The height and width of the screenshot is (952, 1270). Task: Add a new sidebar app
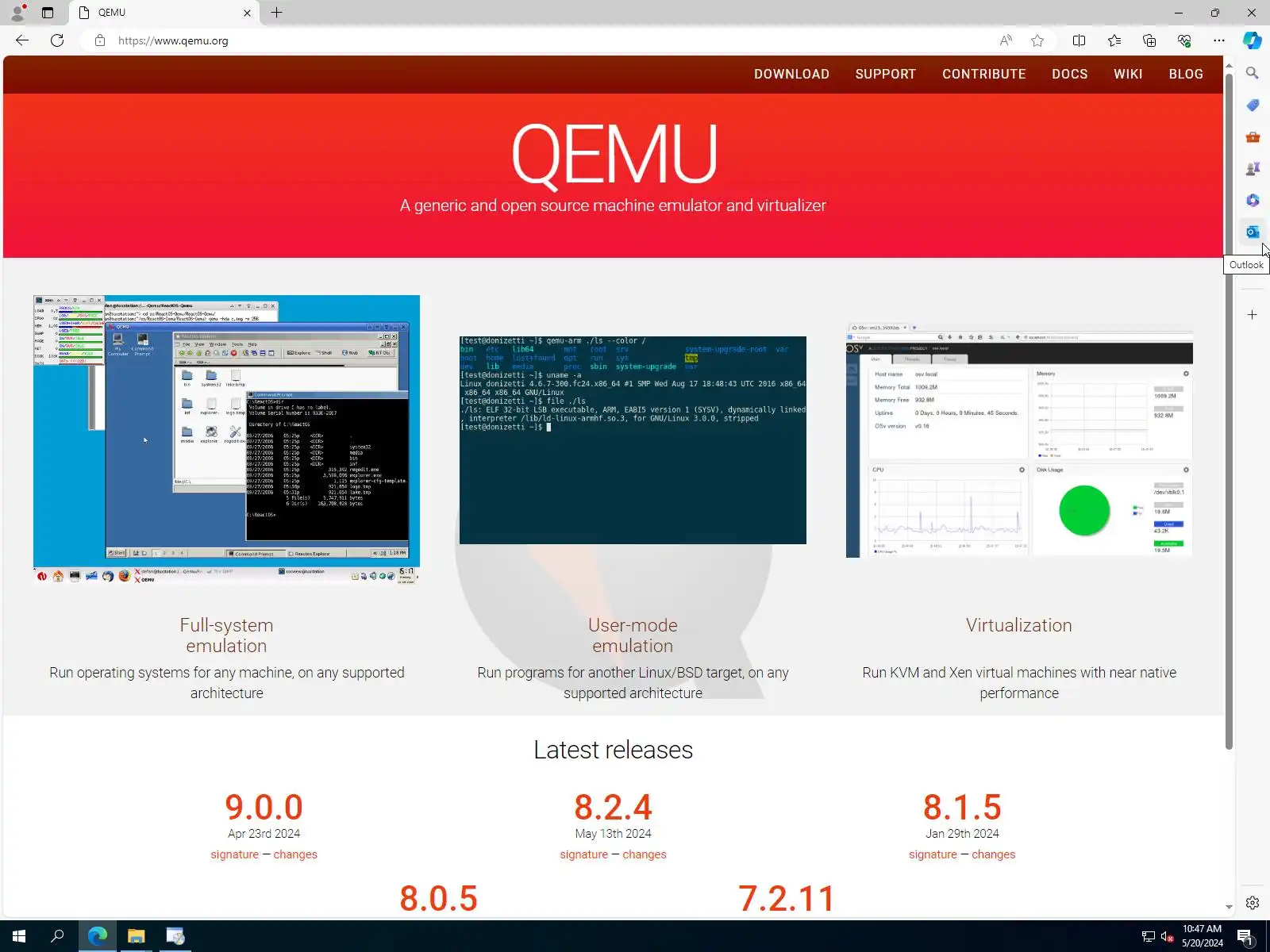(x=1253, y=315)
